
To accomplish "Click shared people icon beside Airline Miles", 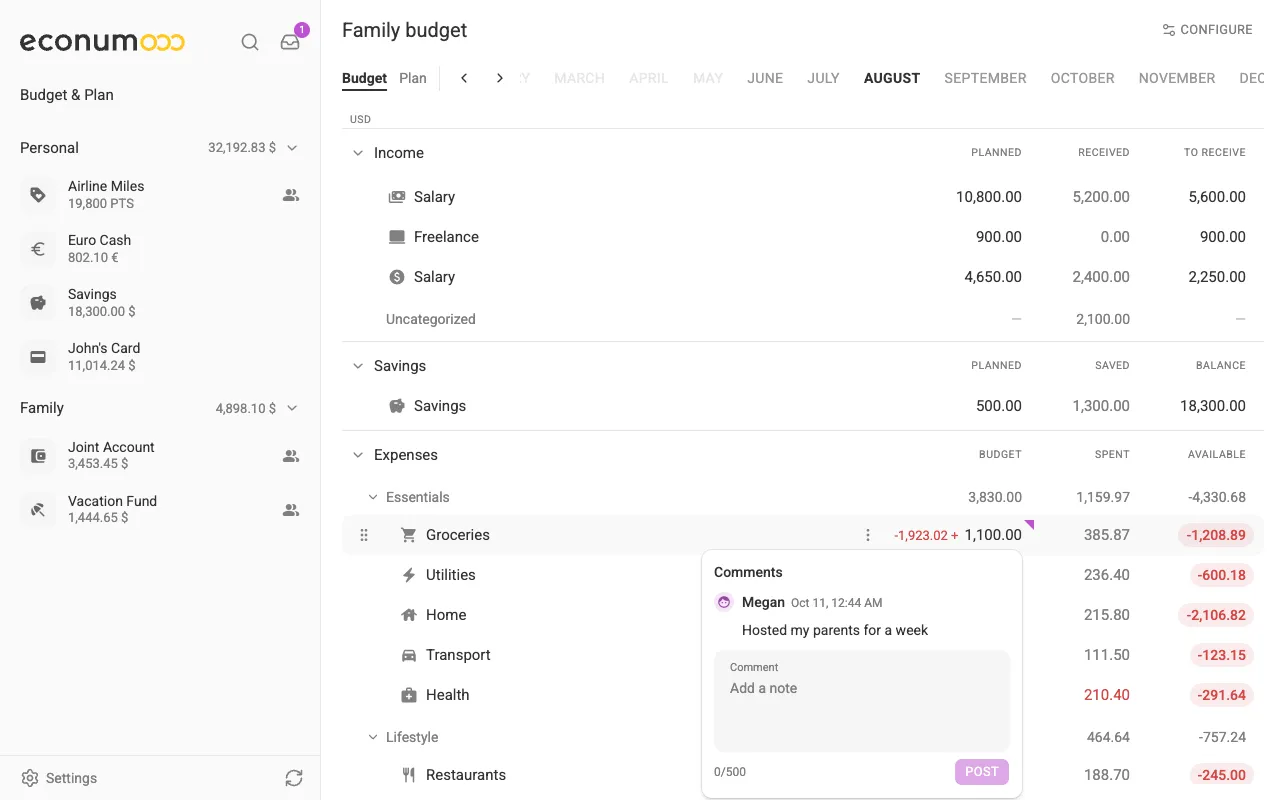I will [291, 195].
